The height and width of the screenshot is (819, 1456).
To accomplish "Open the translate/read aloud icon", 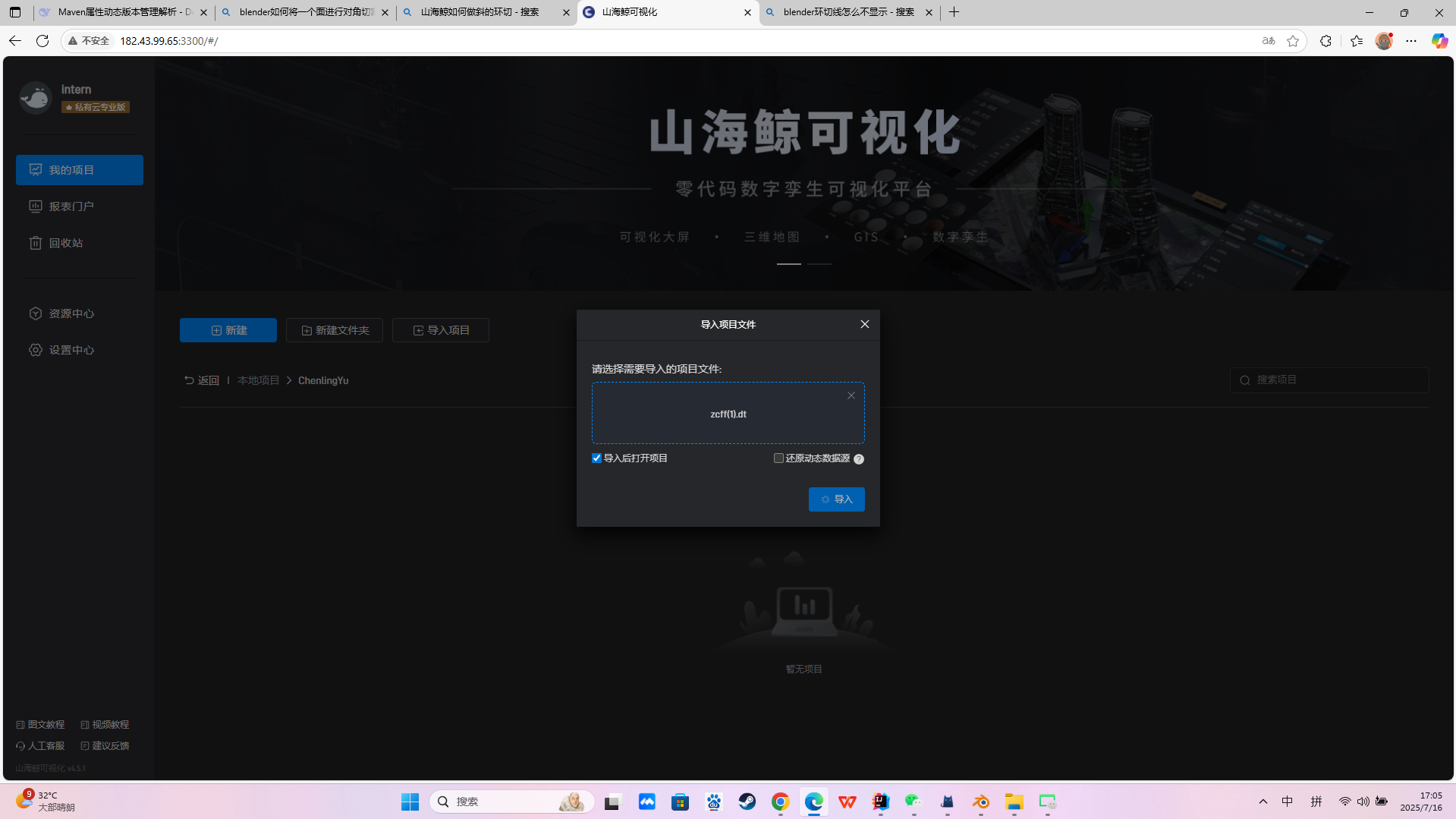I will pyautogui.click(x=1269, y=41).
